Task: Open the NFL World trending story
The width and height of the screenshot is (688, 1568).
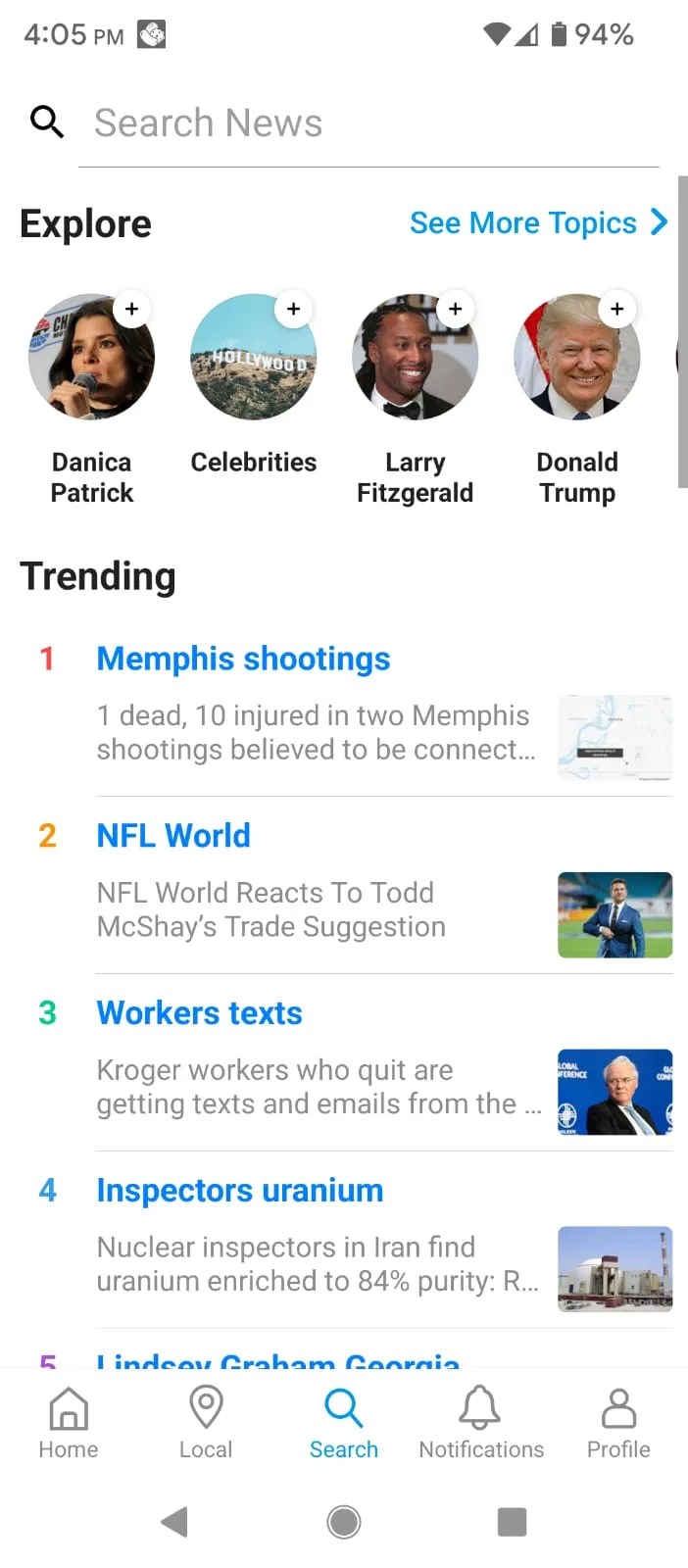Action: (173, 835)
